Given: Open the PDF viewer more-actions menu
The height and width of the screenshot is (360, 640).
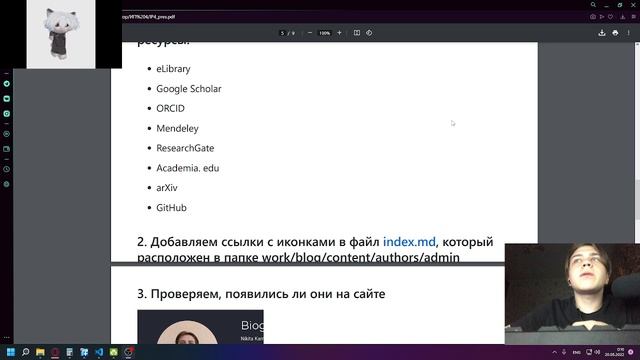Looking at the screenshot, I should pyautogui.click(x=629, y=33).
